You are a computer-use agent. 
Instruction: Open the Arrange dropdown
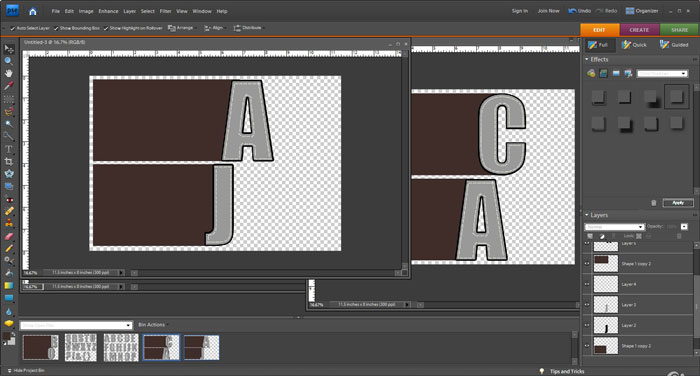[182, 28]
